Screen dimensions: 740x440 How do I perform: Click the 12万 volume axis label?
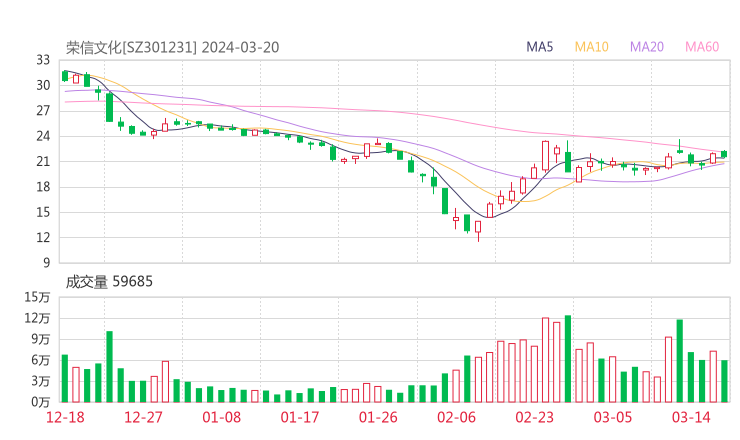(x=37, y=318)
